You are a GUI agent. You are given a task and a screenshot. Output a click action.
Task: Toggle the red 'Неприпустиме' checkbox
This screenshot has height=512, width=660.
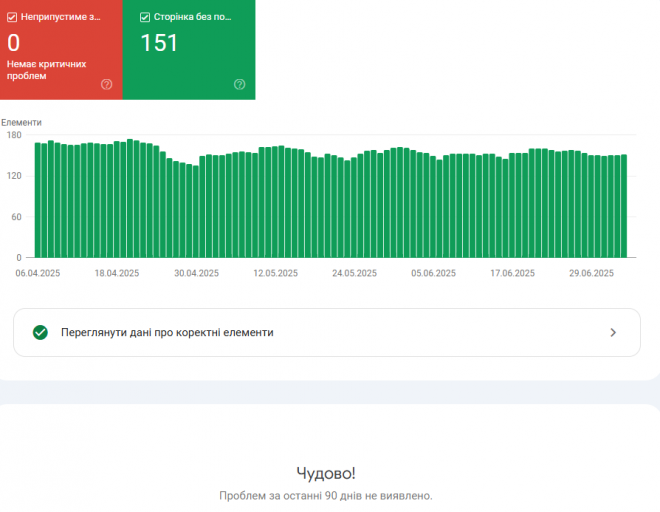click(x=12, y=17)
